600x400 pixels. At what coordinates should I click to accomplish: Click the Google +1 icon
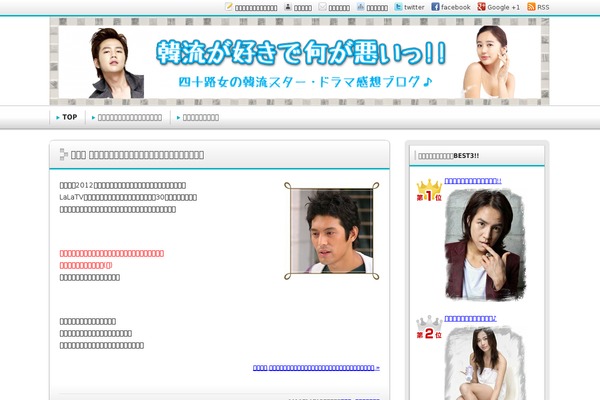pos(481,7)
